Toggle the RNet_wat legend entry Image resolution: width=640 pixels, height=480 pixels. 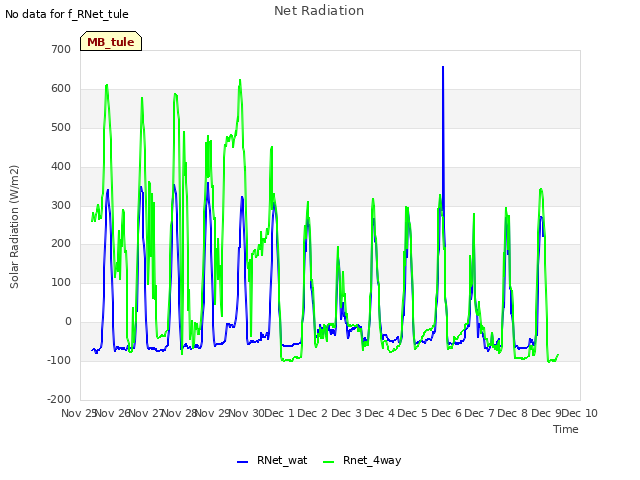272,460
